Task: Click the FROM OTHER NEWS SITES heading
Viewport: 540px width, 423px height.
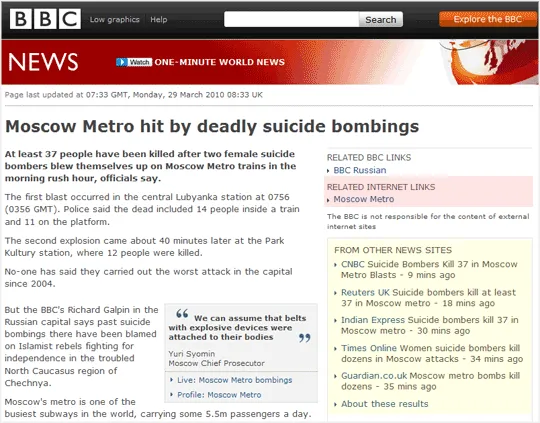Action: pyautogui.click(x=393, y=250)
